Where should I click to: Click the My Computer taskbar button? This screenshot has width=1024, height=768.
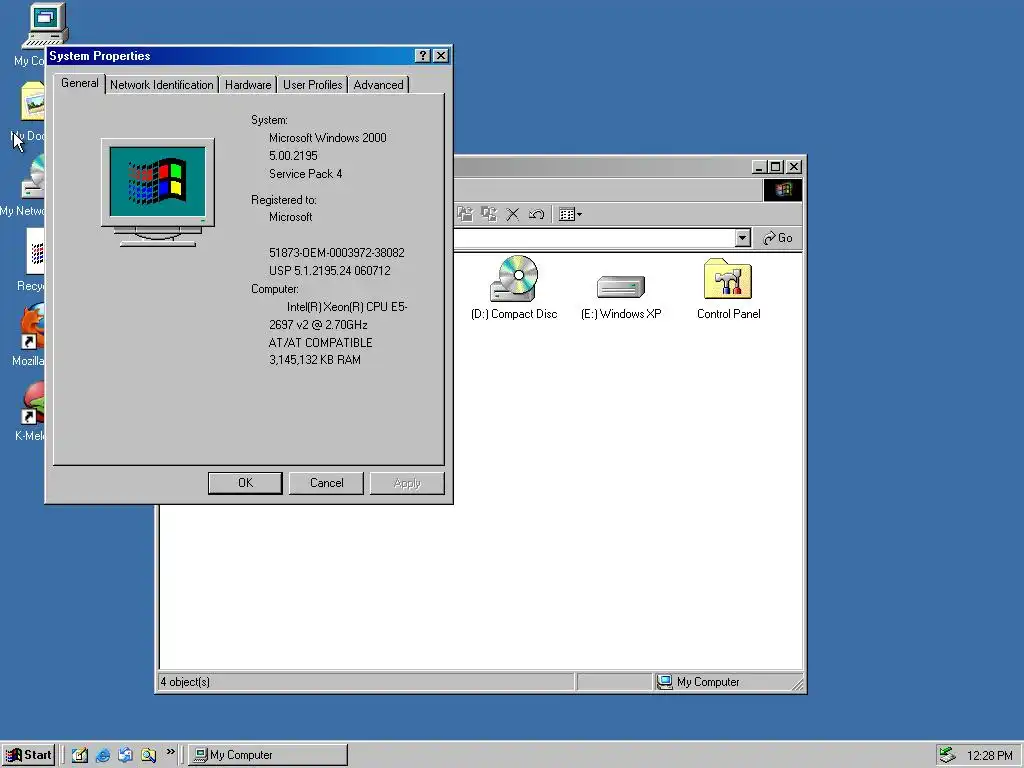pos(268,755)
